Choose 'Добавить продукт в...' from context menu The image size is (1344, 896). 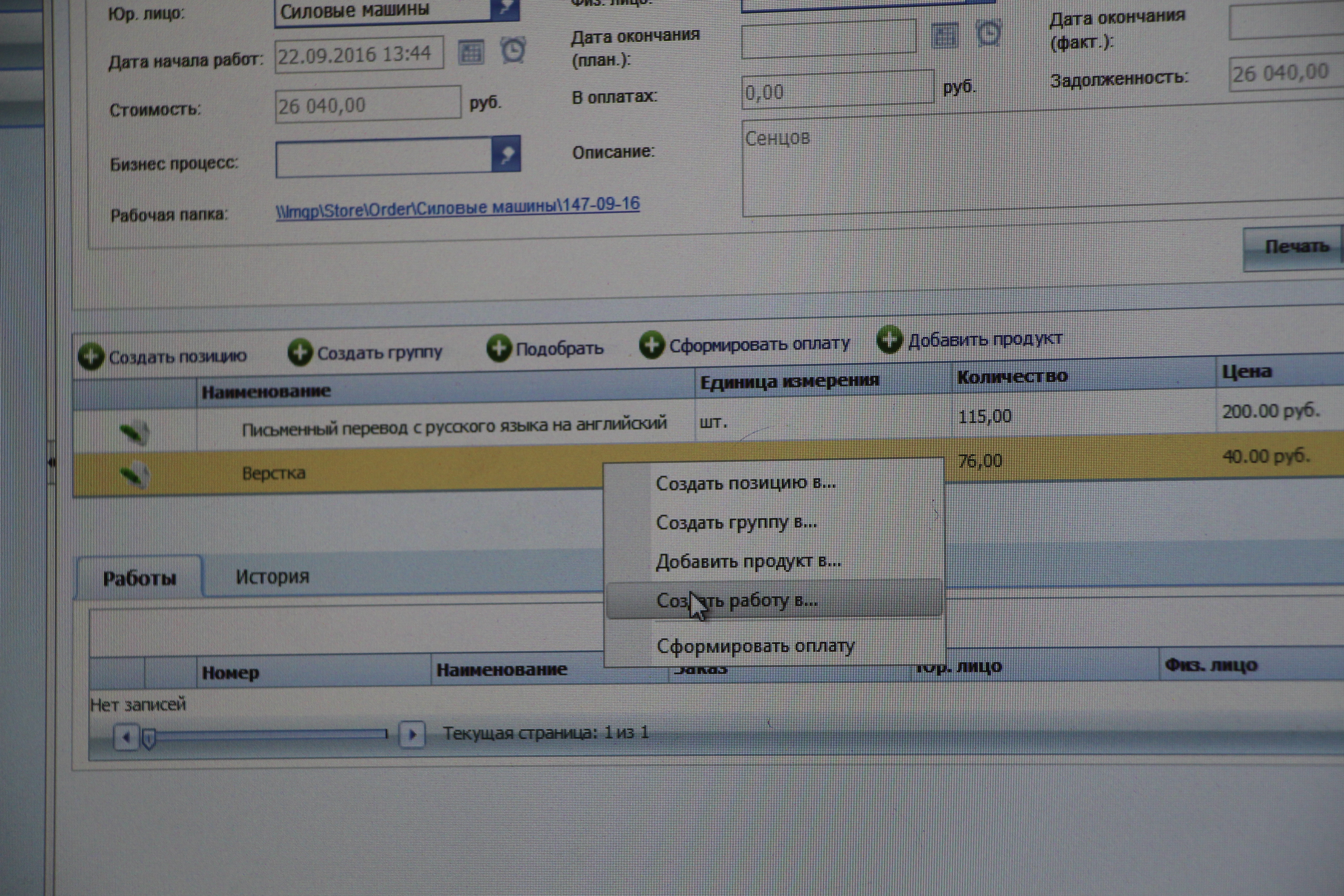click(748, 562)
